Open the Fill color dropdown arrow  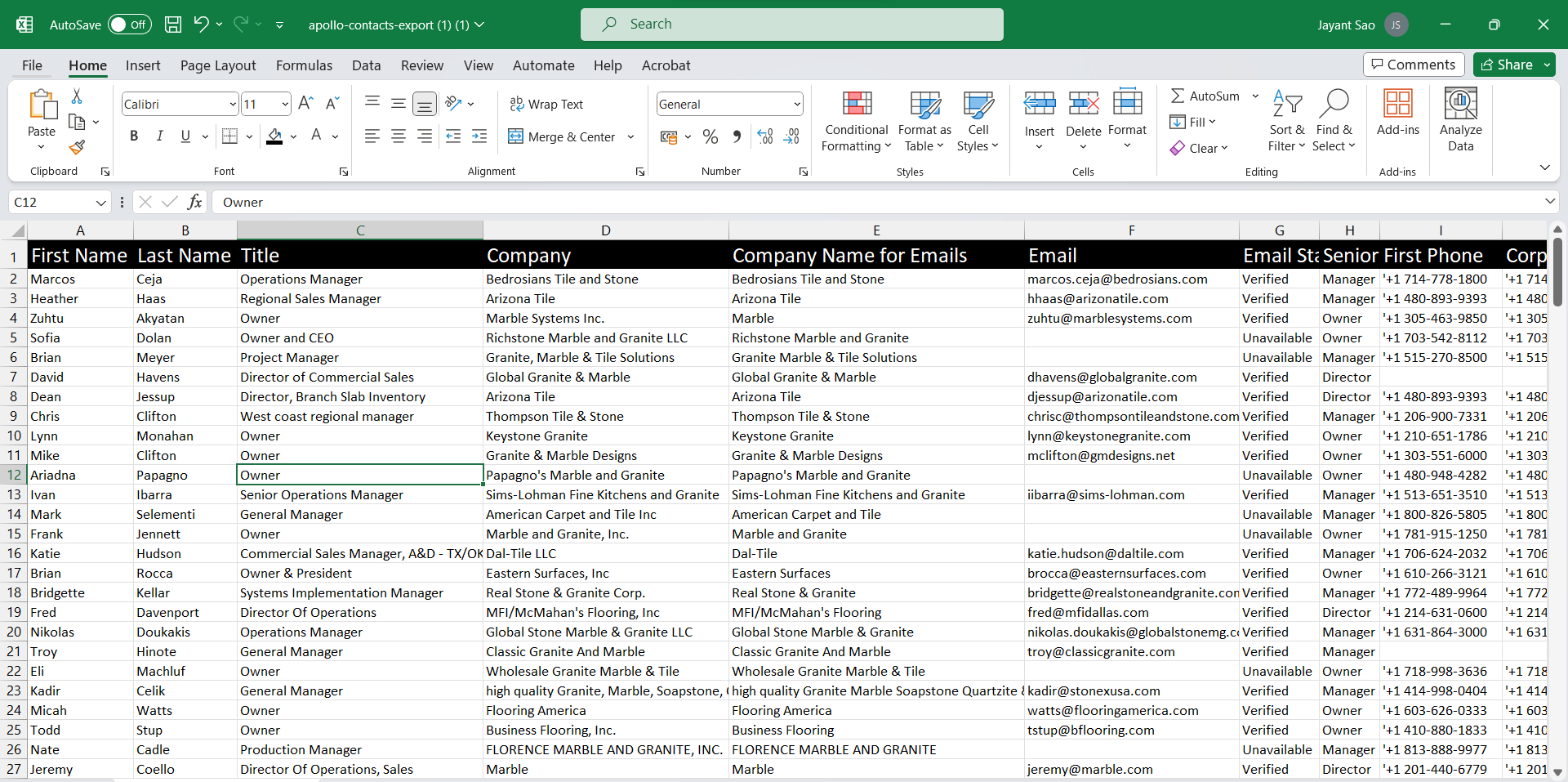(293, 136)
